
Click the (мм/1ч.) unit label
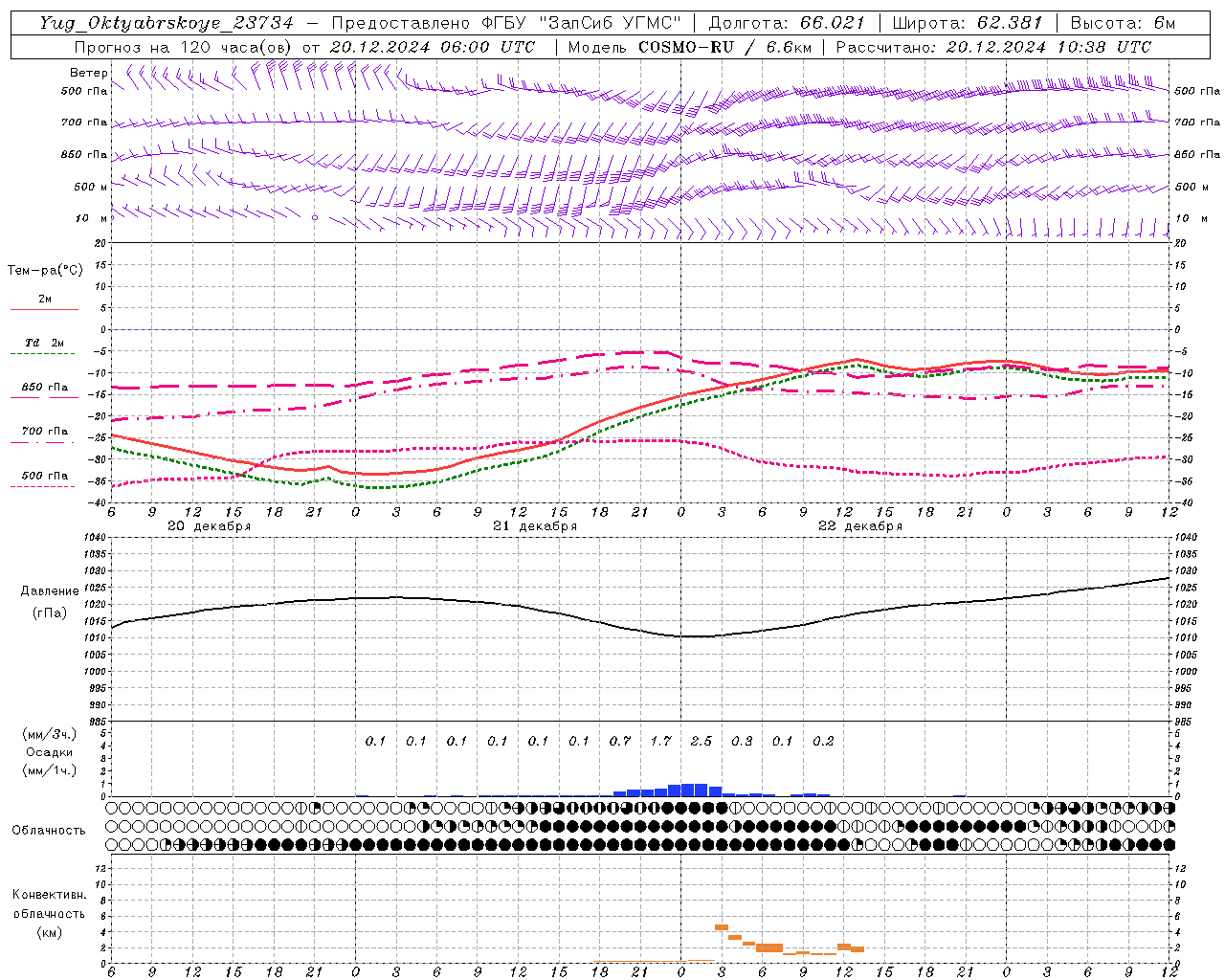[50, 770]
